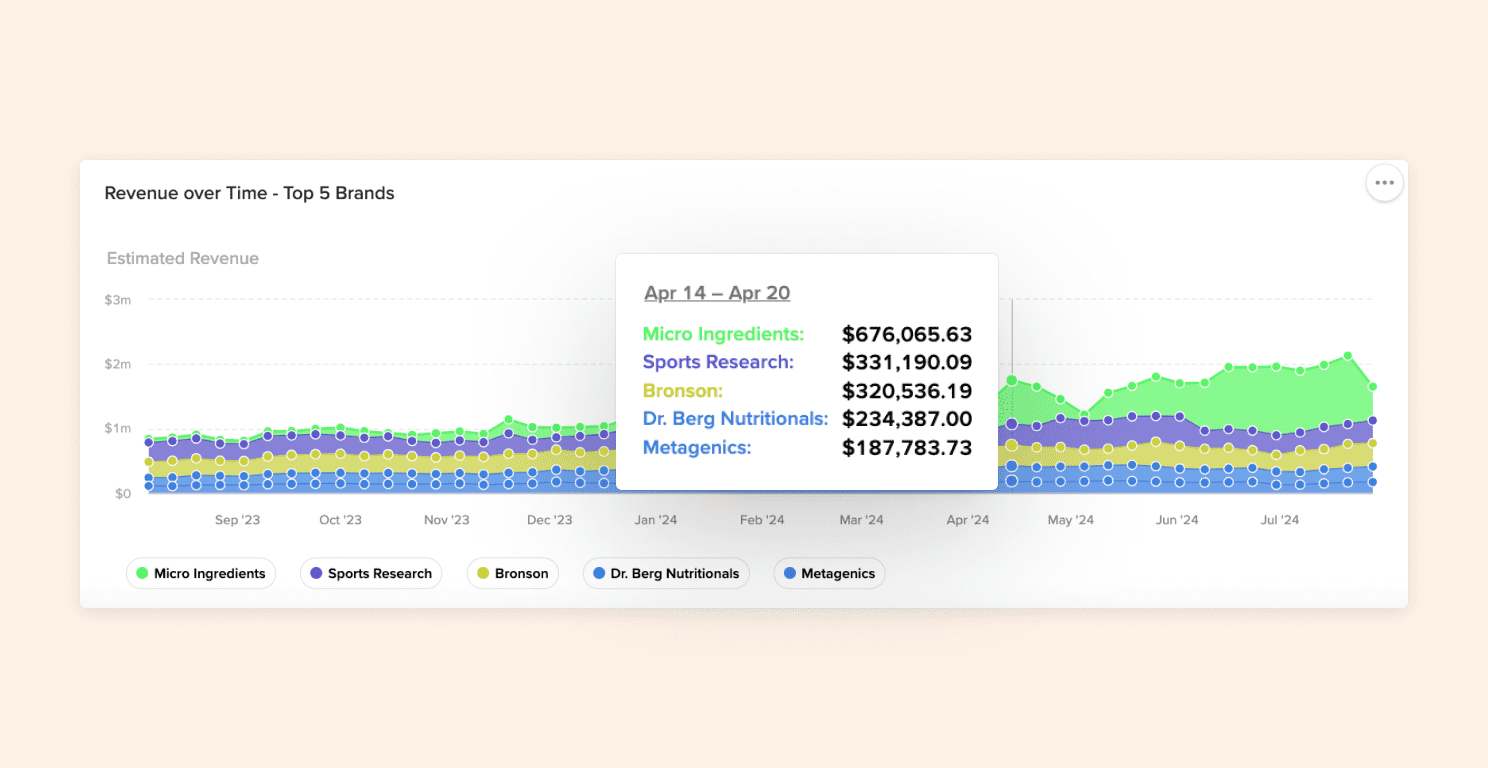
Task: Click the yellow Bronson legend dot
Action: click(x=483, y=573)
